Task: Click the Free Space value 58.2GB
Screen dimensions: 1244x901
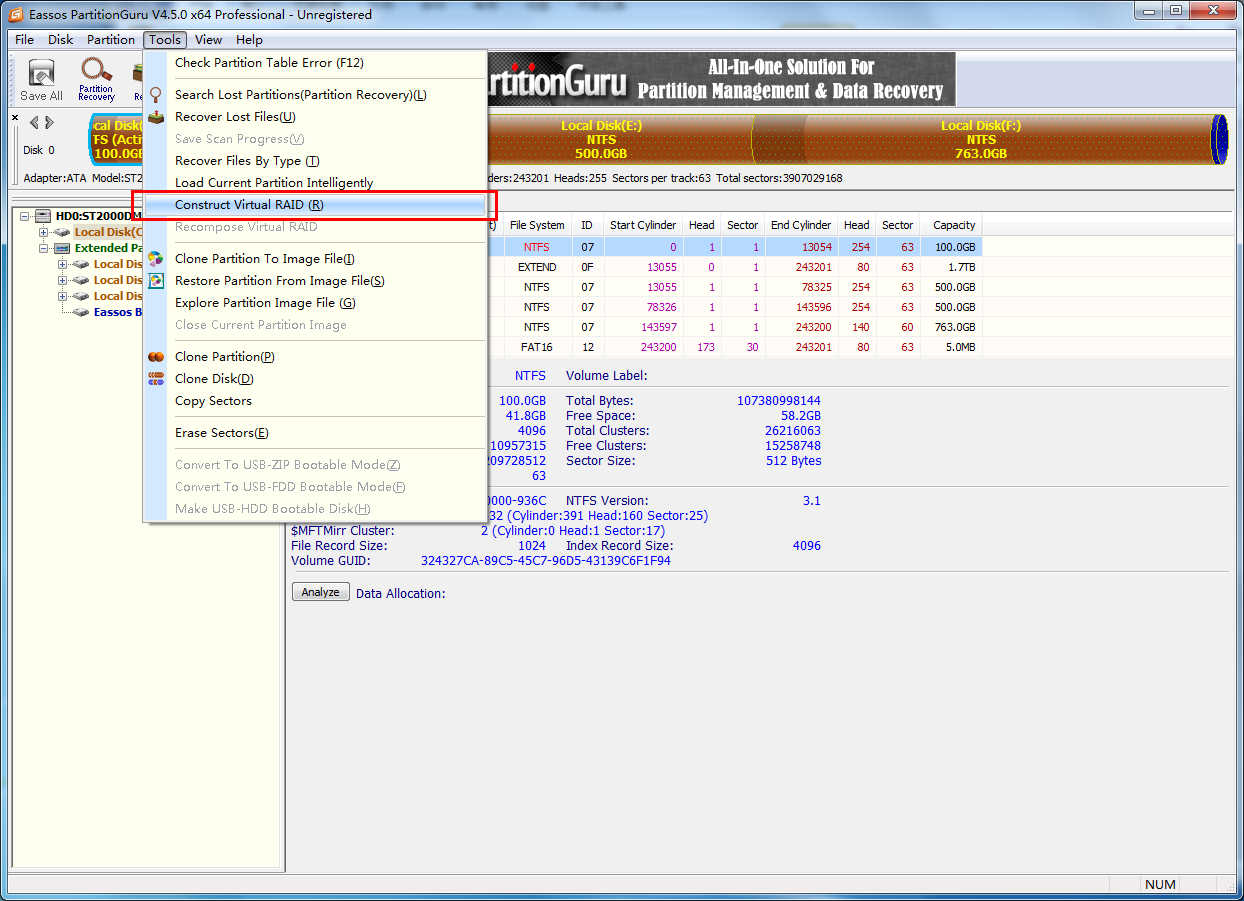Action: pos(801,416)
